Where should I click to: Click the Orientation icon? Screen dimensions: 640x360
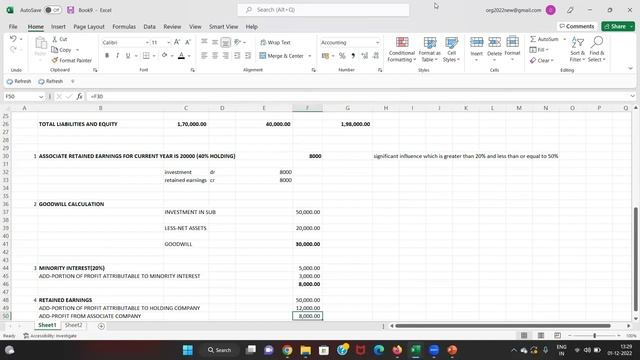point(238,42)
